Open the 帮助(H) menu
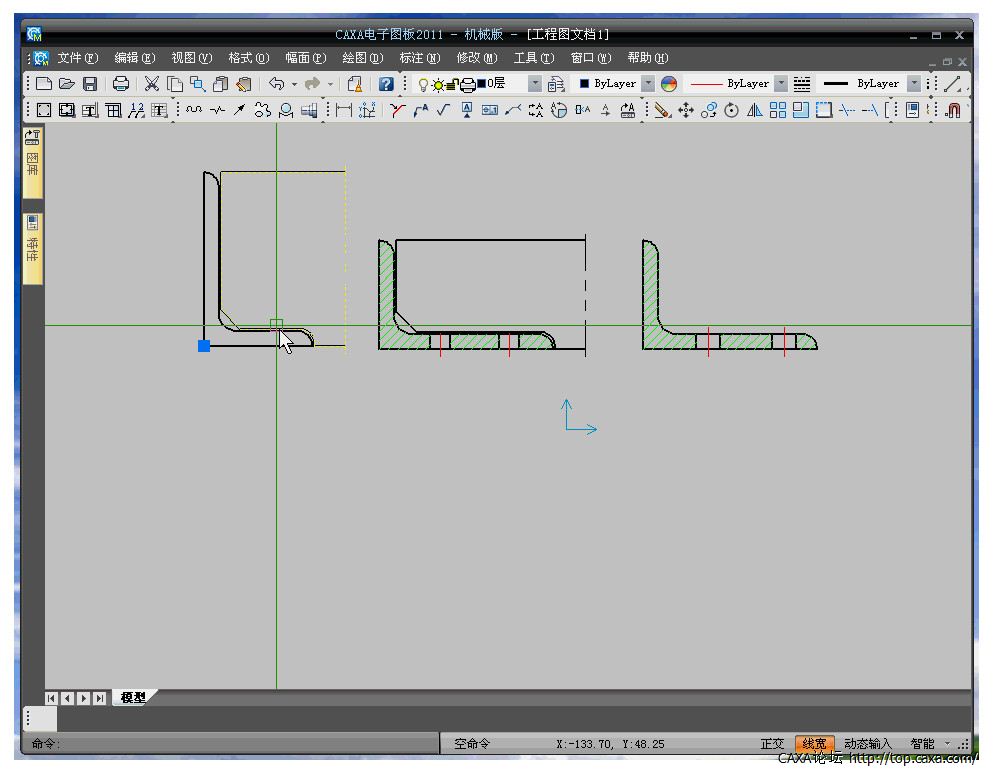The image size is (993, 775). click(x=648, y=58)
